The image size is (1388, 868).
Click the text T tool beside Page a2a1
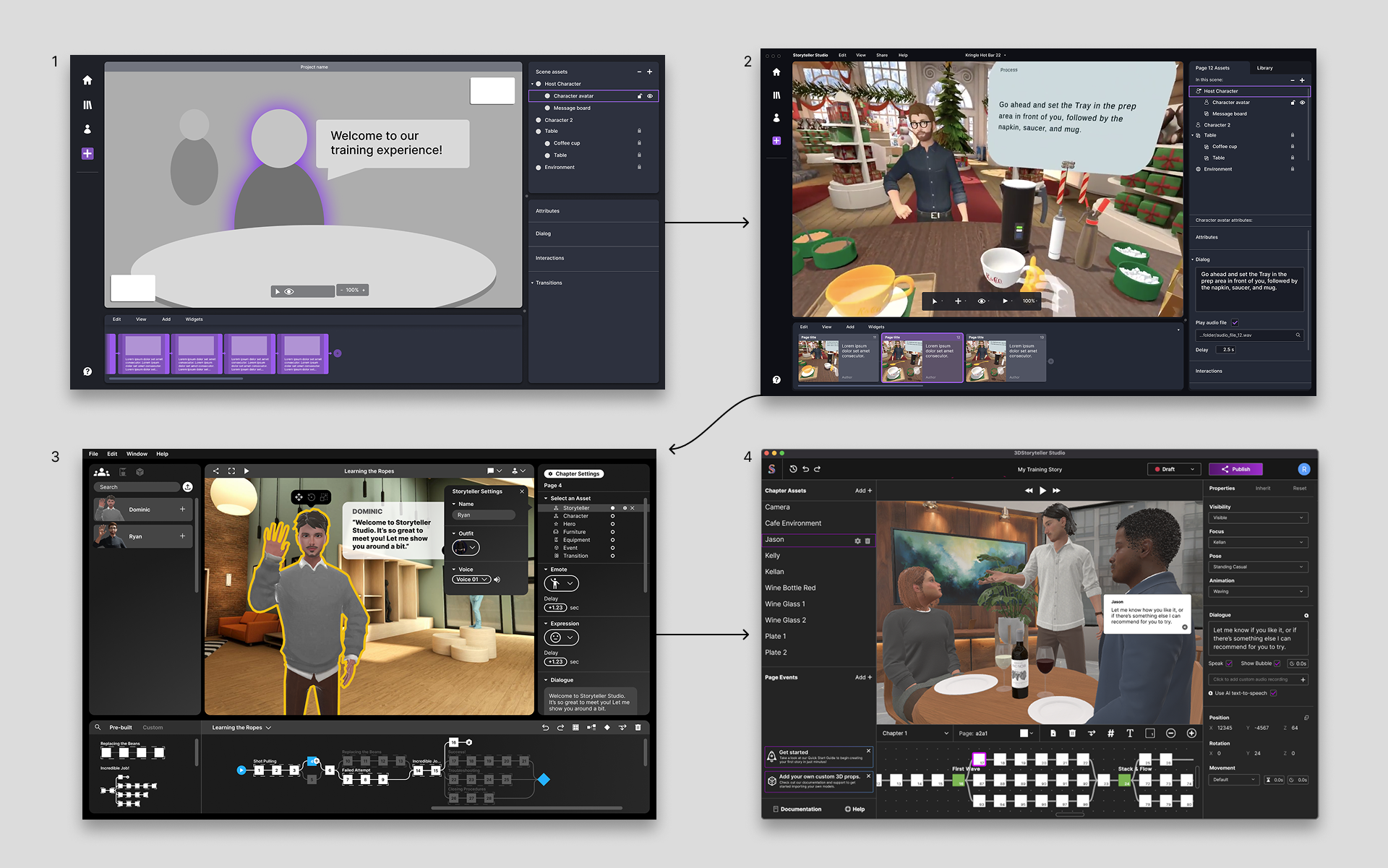click(1130, 733)
